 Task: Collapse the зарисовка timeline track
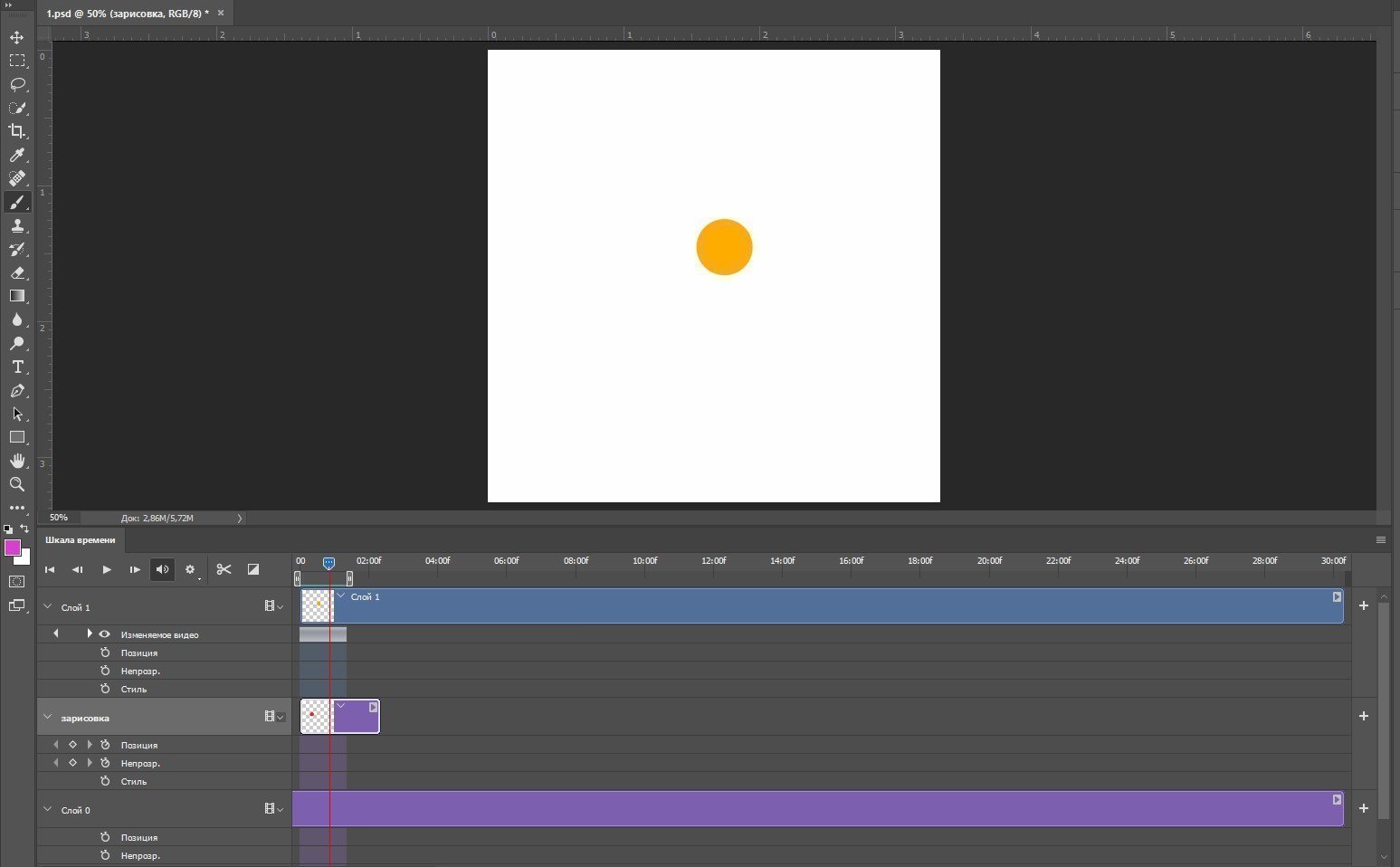(x=48, y=717)
